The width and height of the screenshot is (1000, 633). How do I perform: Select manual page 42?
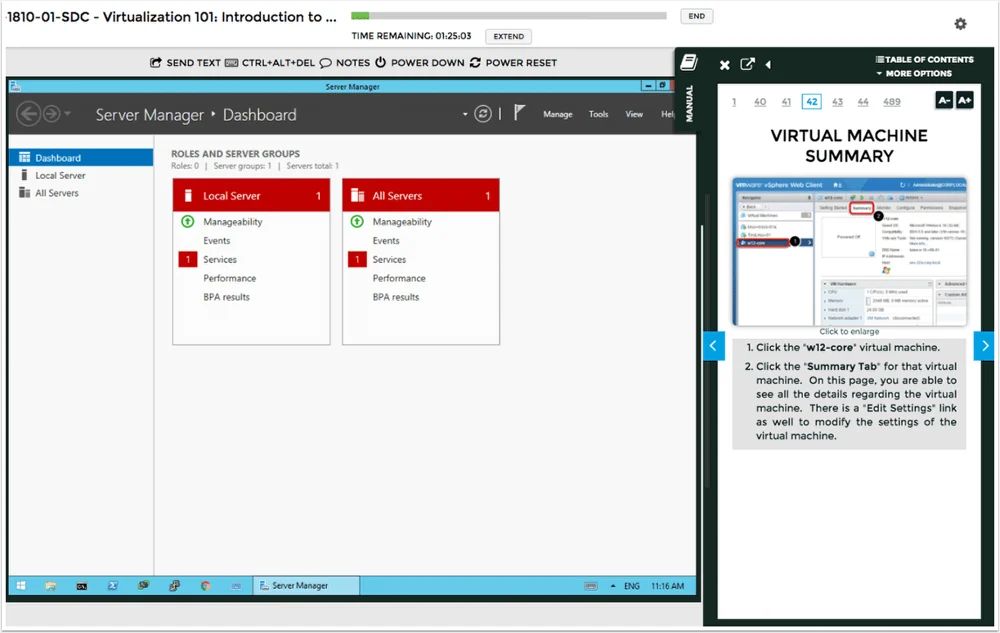(x=811, y=102)
